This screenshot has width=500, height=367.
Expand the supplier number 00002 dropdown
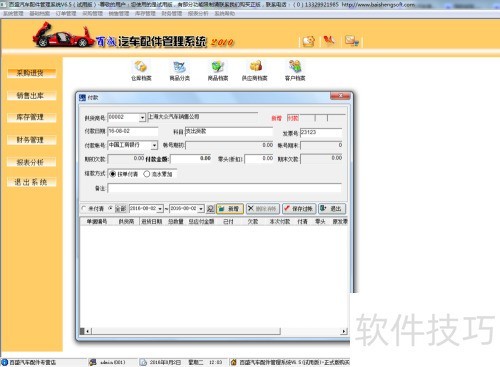142,118
